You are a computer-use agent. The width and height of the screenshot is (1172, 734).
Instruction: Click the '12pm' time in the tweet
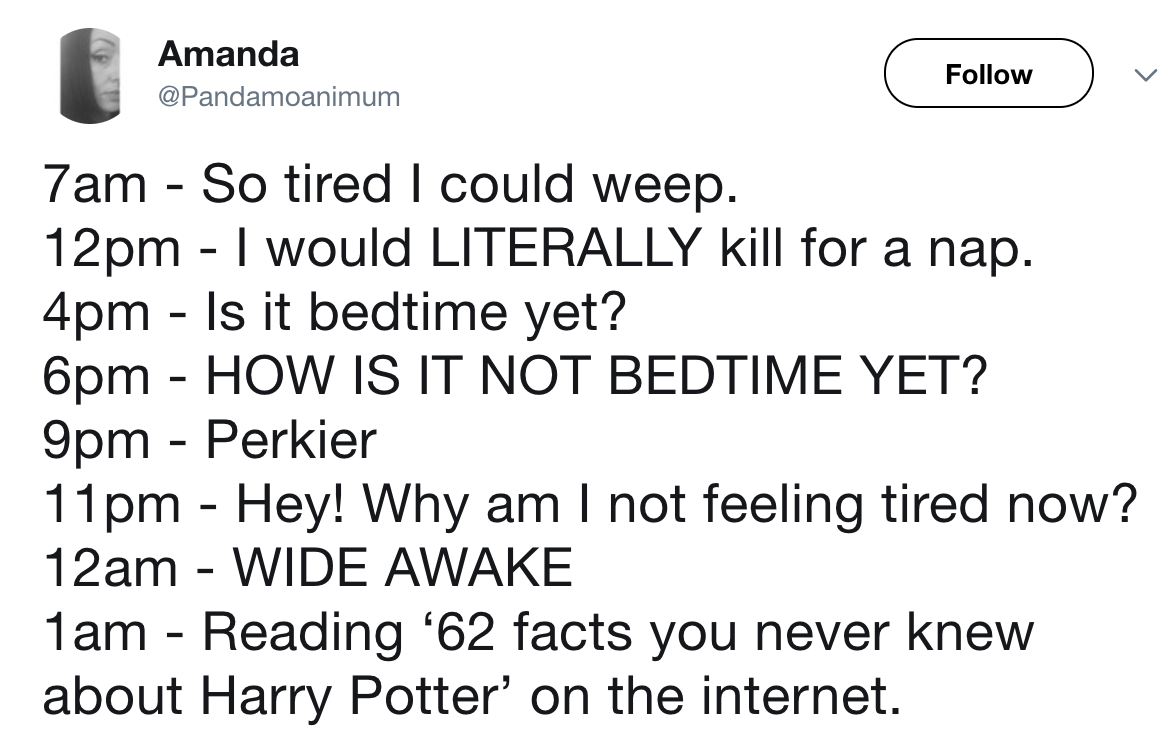(110, 249)
